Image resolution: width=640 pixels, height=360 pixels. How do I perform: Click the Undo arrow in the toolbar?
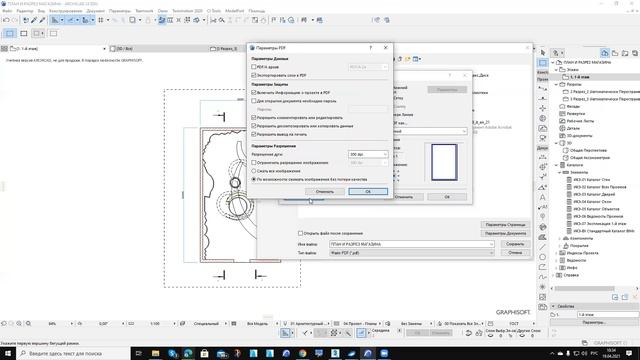(6, 20)
